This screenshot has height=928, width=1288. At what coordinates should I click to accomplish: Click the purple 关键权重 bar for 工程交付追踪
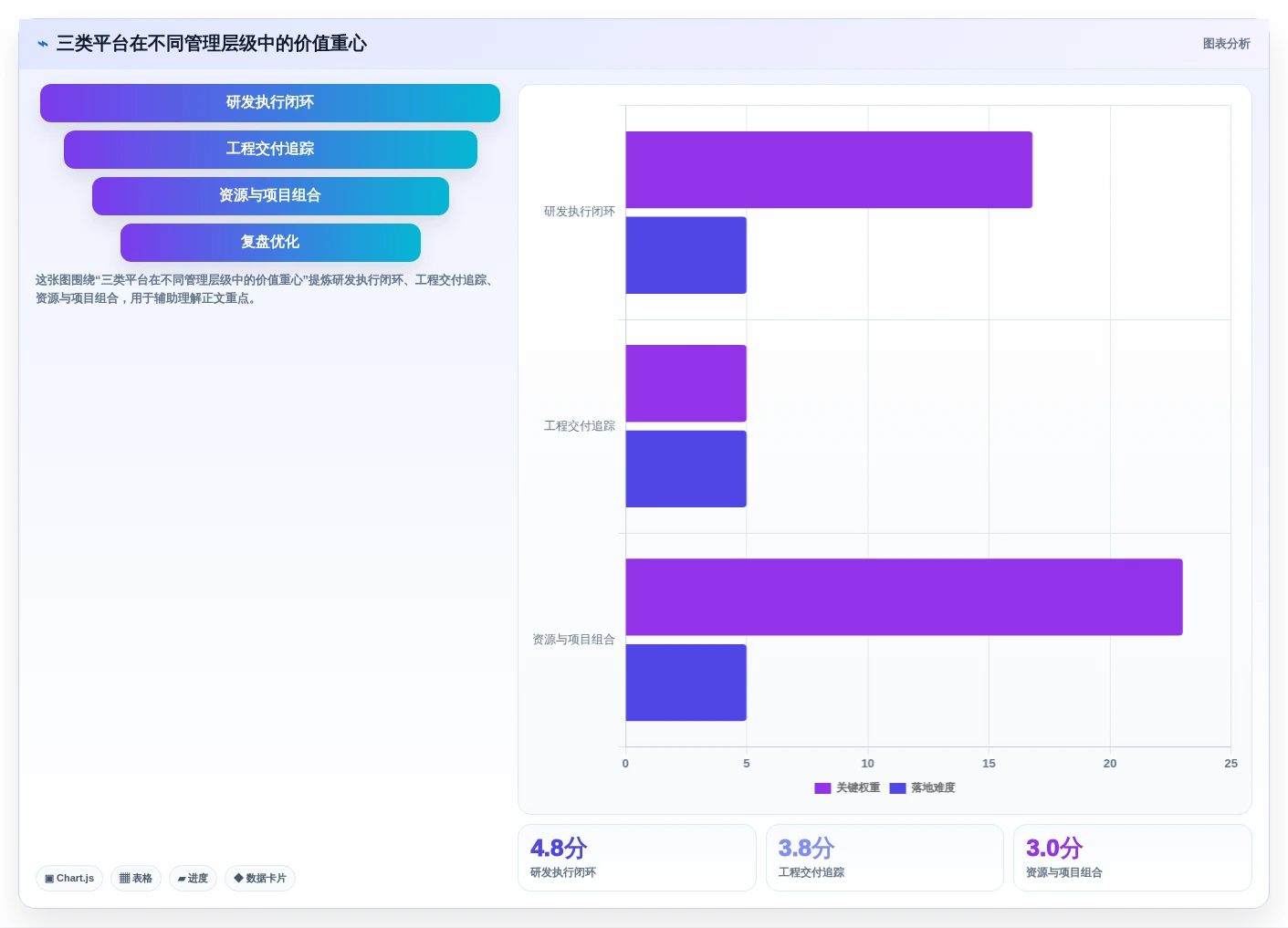coord(686,383)
